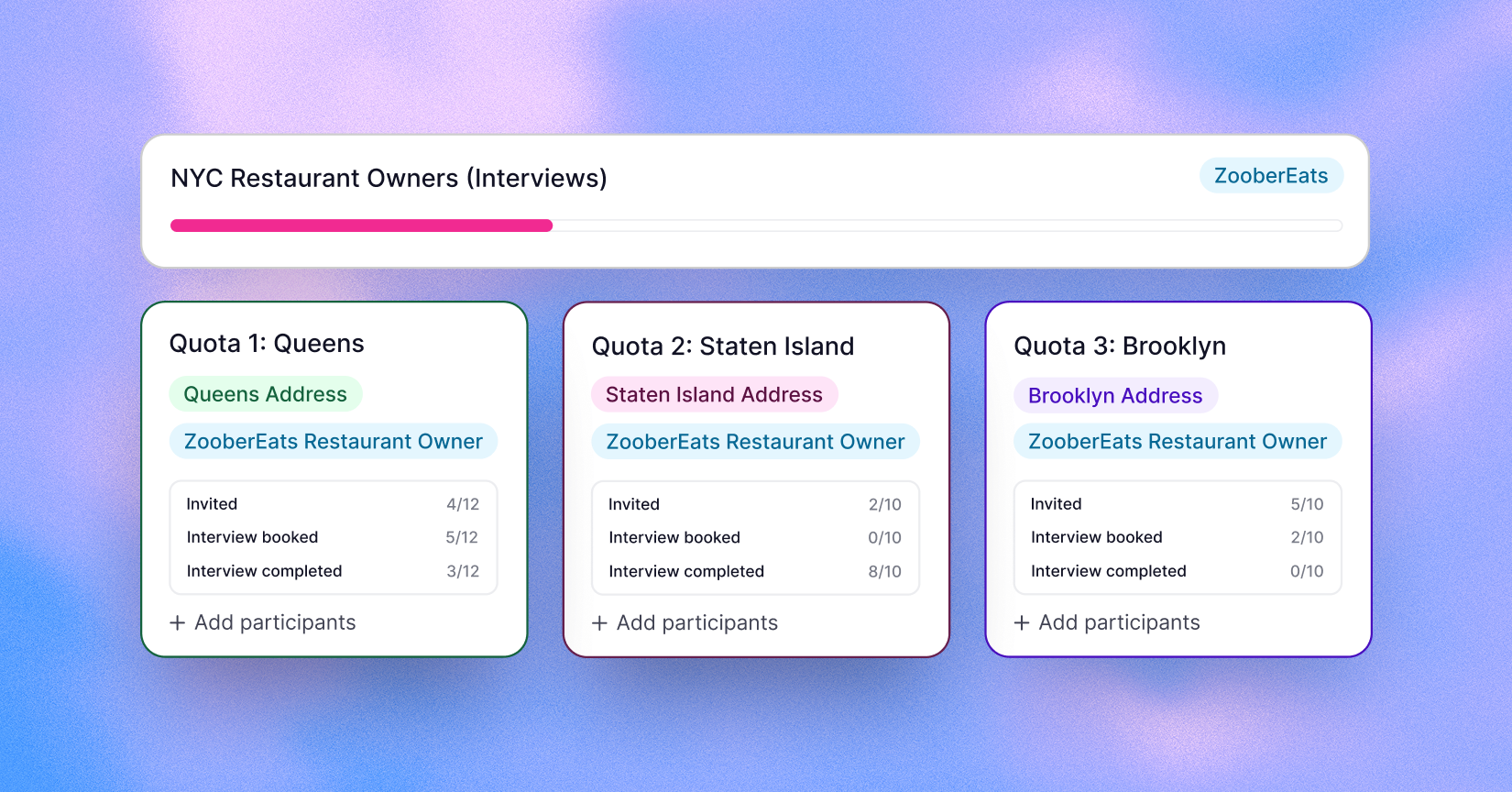The image size is (1512, 792).
Task: Click the ZooberEats tag in the header
Action: [1271, 176]
